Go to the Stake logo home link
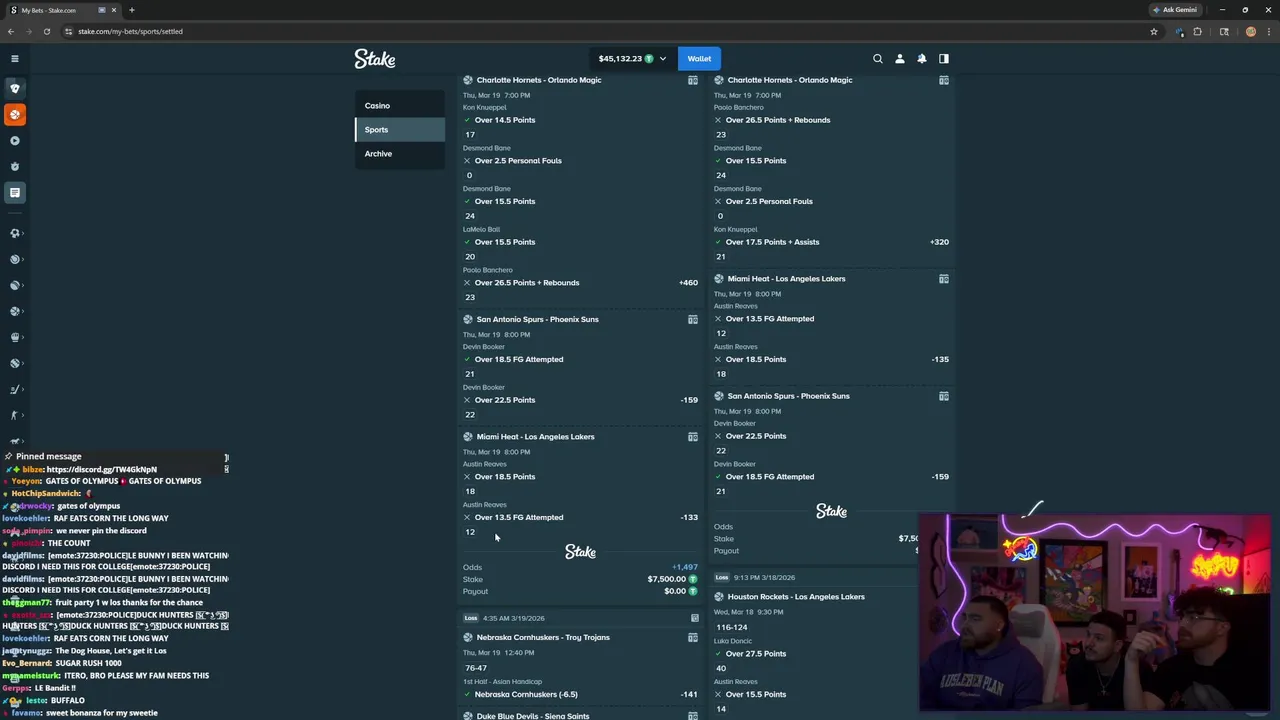Viewport: 1280px width, 720px height. click(375, 59)
